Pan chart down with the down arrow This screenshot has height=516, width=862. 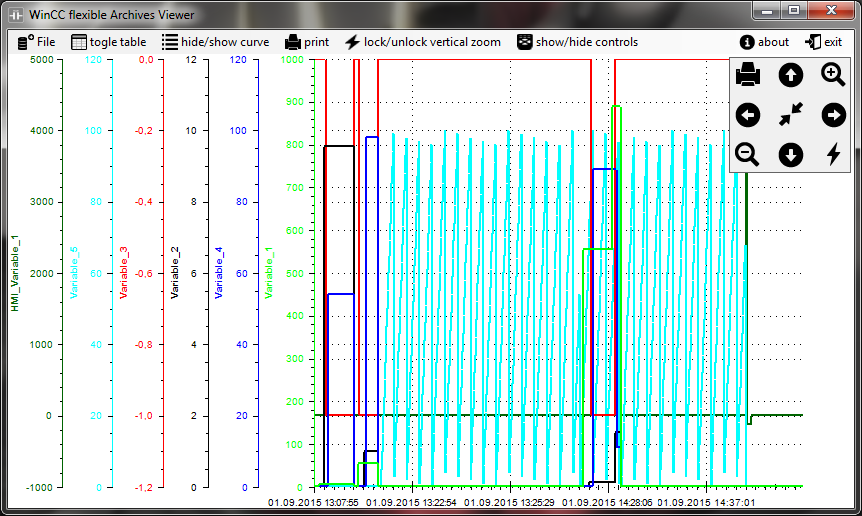tap(790, 154)
